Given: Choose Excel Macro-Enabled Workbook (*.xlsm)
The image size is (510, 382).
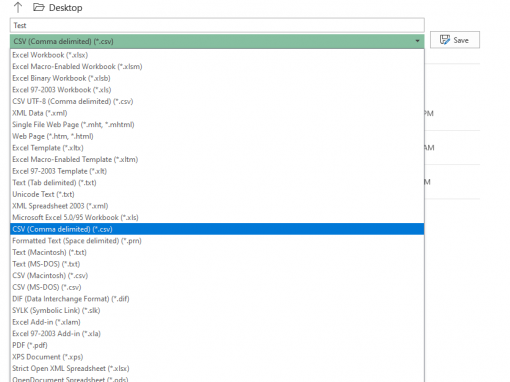Looking at the screenshot, I should coord(217,66).
